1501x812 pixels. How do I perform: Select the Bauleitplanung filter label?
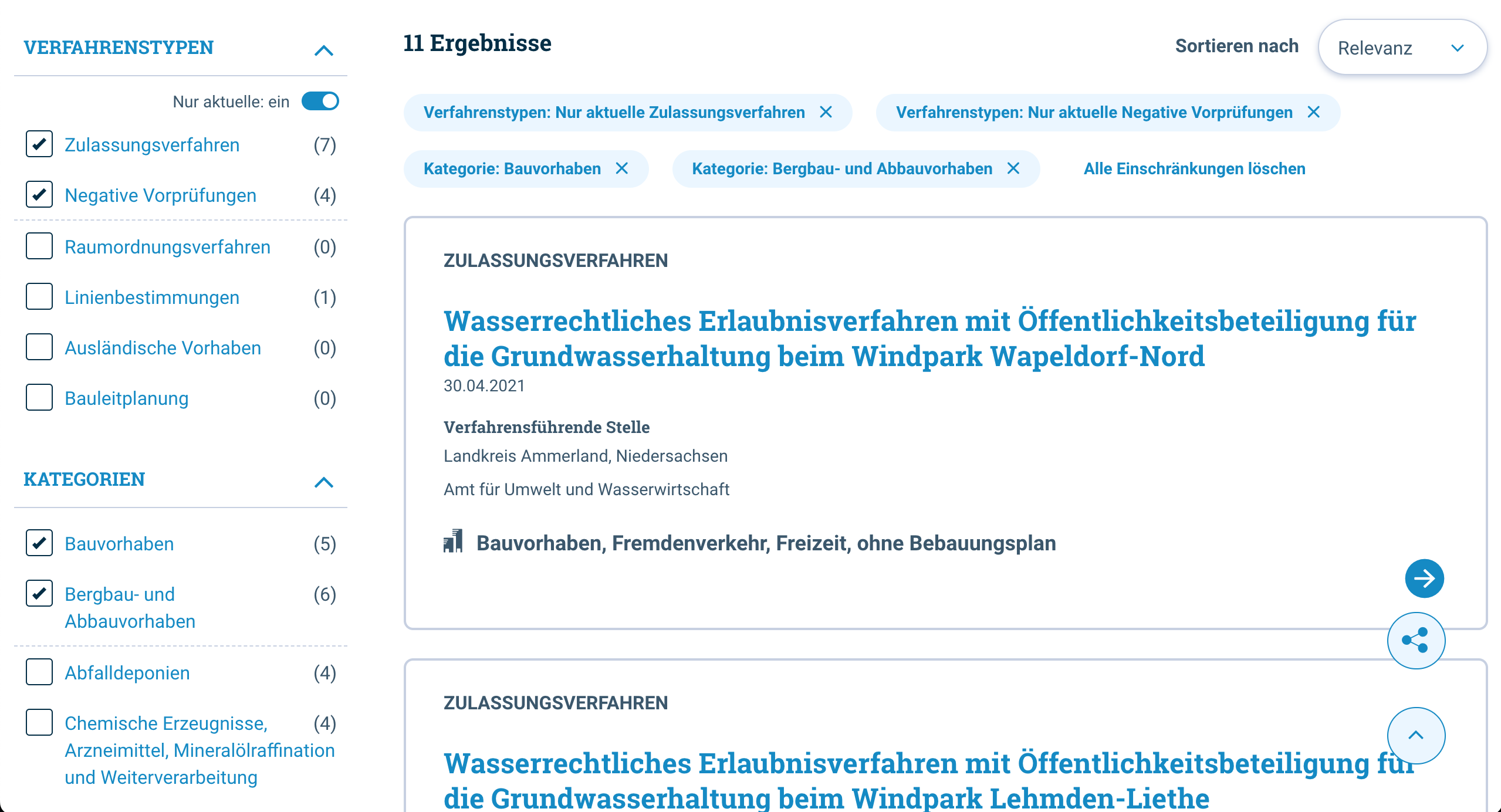pos(127,398)
